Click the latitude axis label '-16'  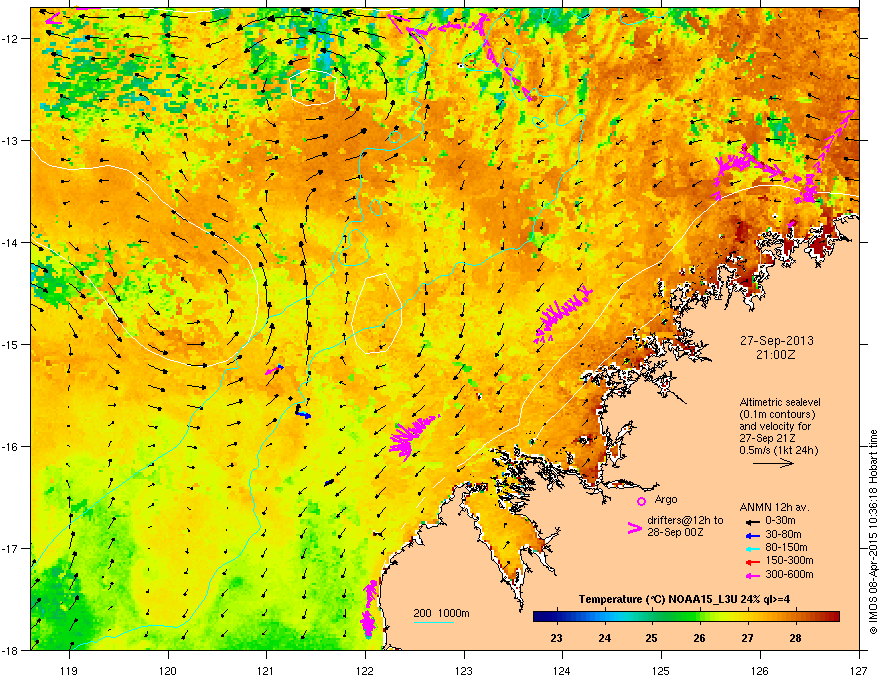coord(11,447)
